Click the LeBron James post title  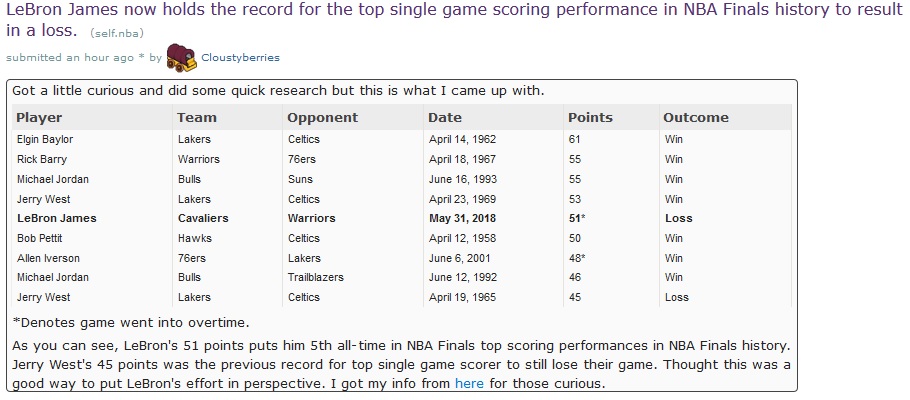tap(440, 11)
